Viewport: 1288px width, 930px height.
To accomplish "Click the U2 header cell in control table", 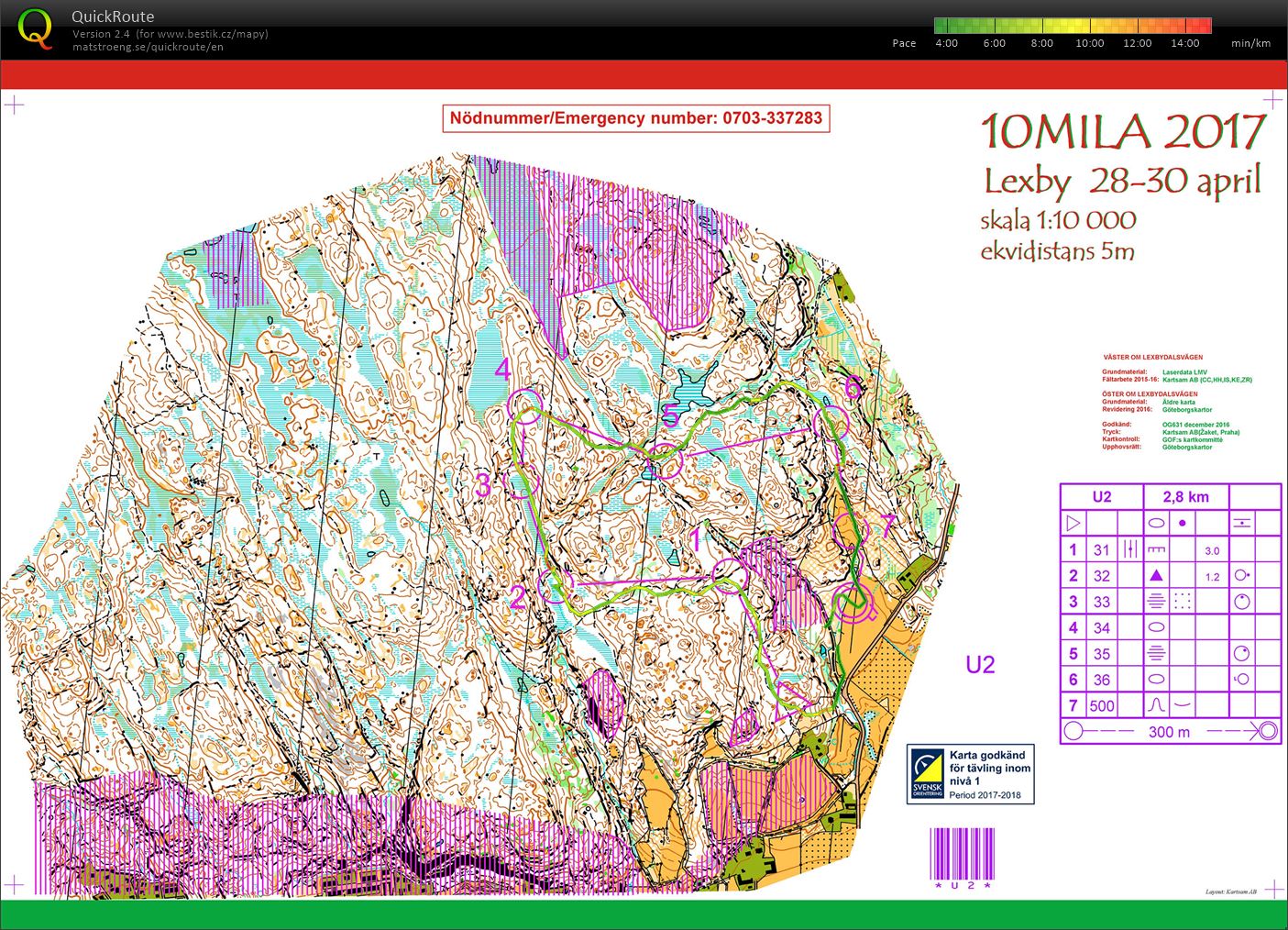I will point(1102,497).
